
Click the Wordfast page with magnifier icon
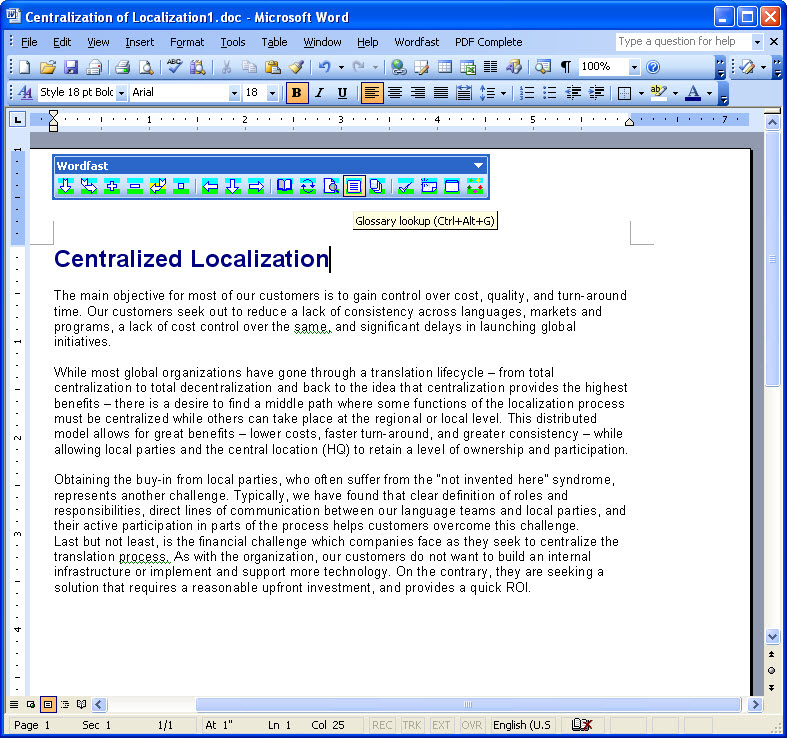pyautogui.click(x=331, y=186)
